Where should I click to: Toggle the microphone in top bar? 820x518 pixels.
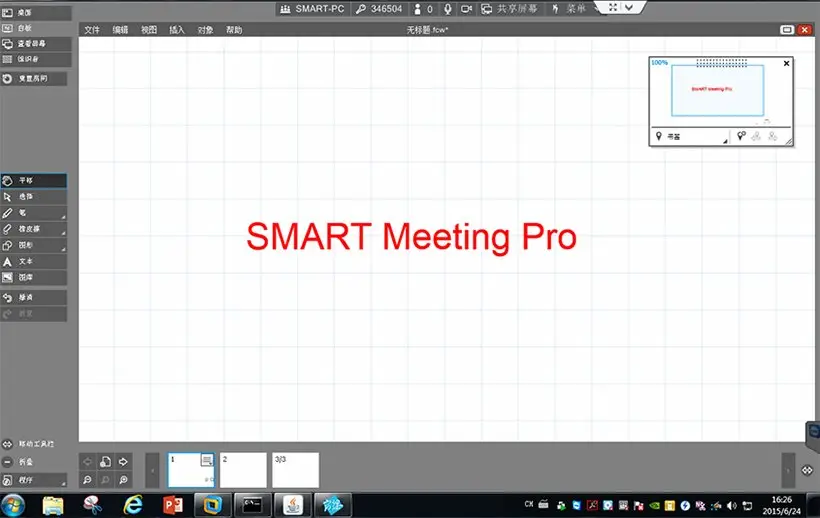pyautogui.click(x=448, y=9)
